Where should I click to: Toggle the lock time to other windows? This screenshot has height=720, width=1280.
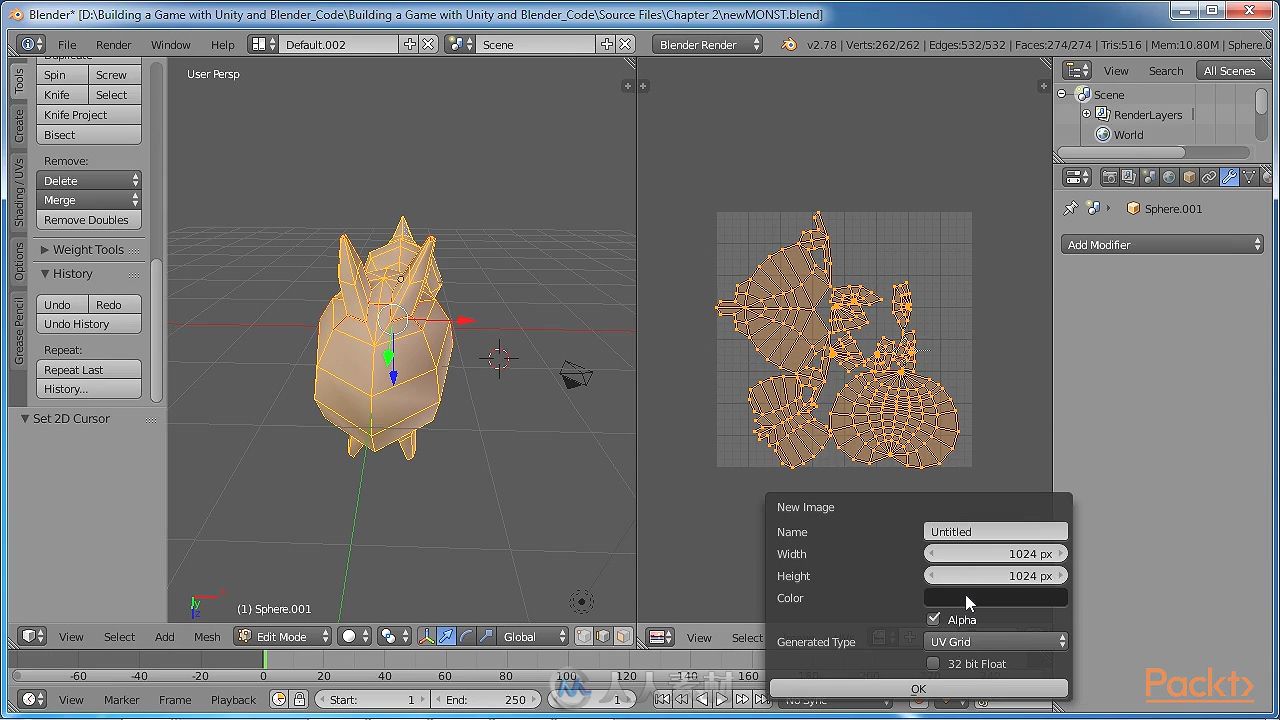(299, 699)
